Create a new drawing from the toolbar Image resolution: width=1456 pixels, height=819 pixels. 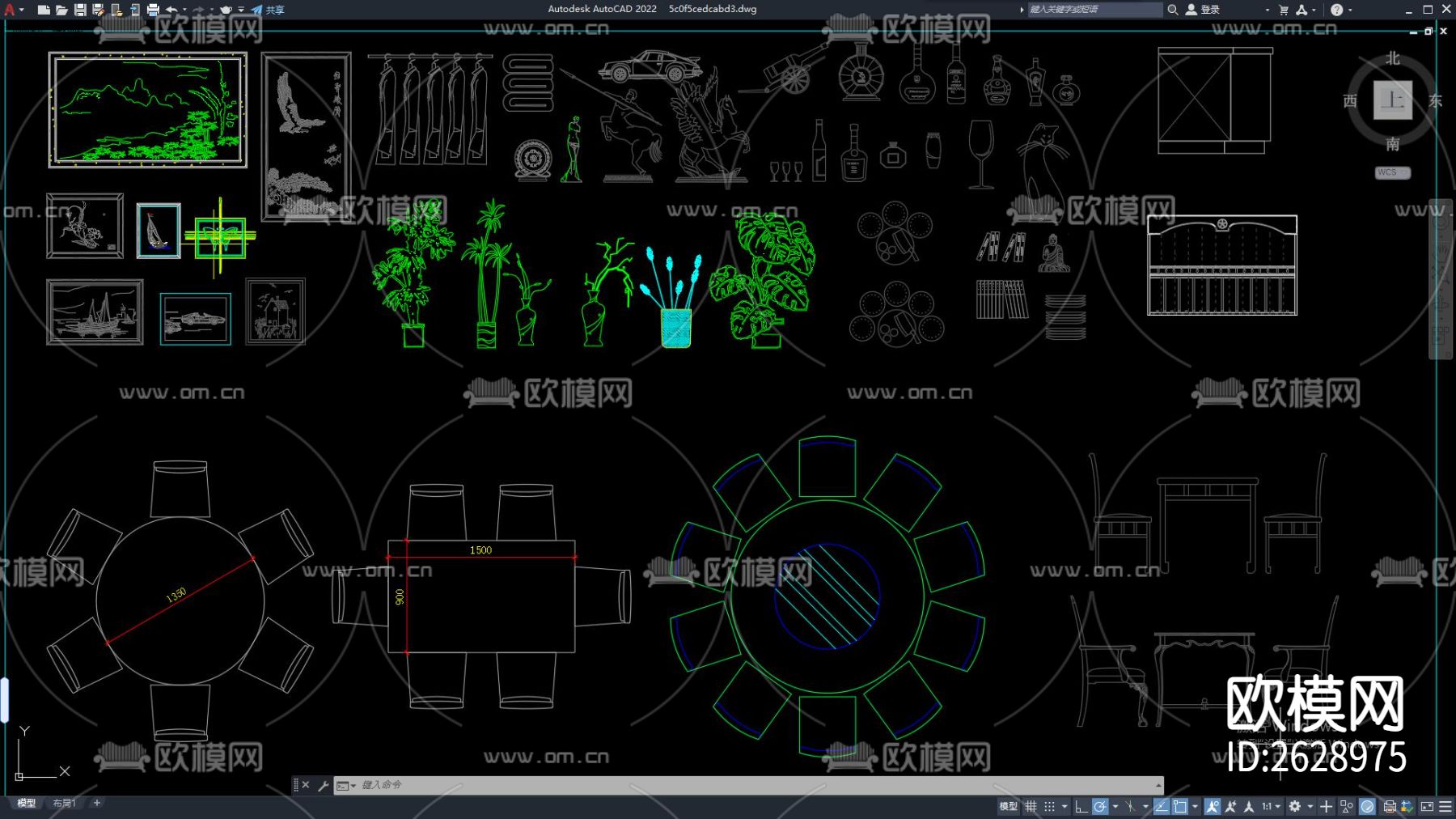pos(44,10)
